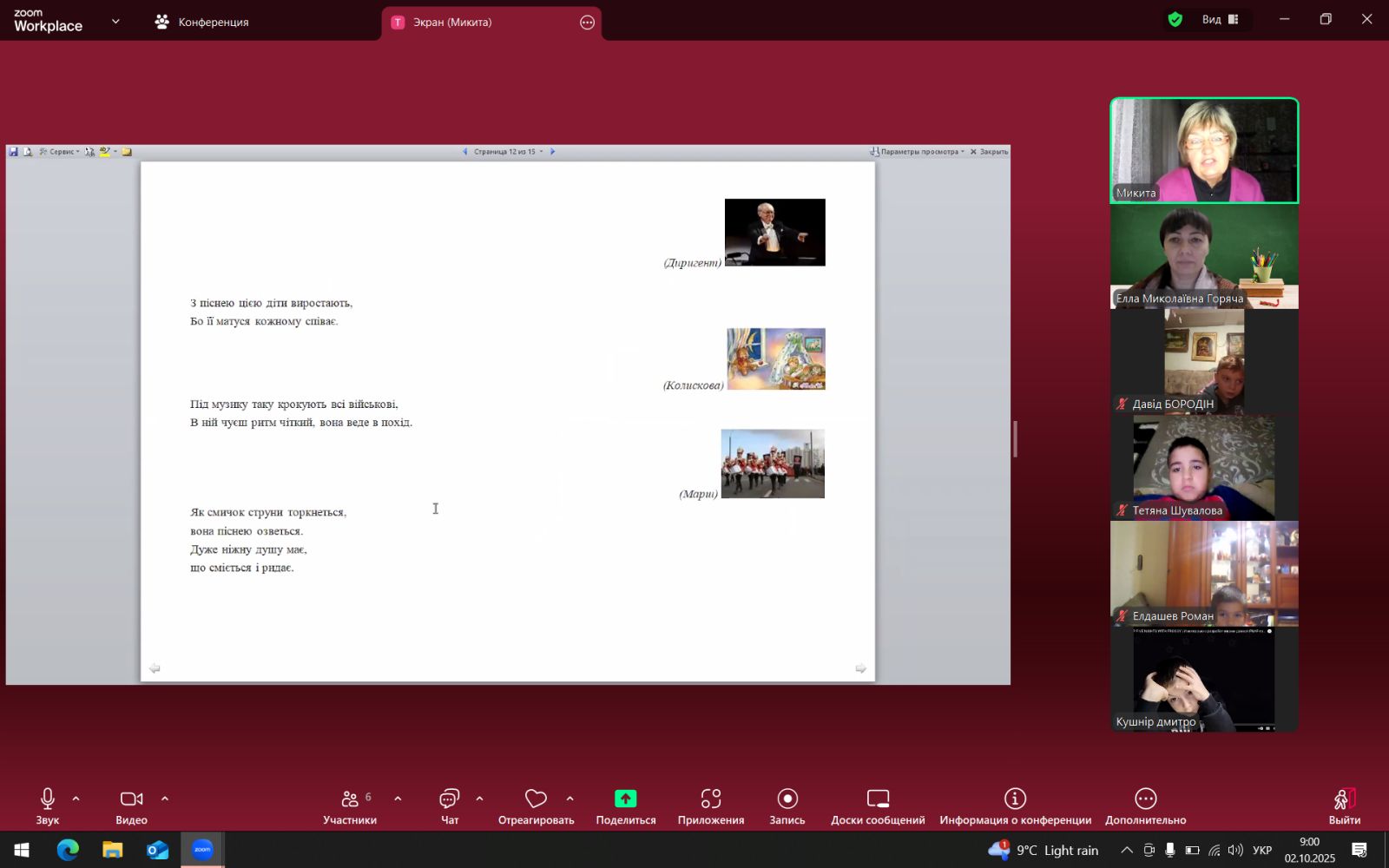The height and width of the screenshot is (868, 1389).
Task: Click the Выйти leave meeting button
Action: [x=1344, y=806]
